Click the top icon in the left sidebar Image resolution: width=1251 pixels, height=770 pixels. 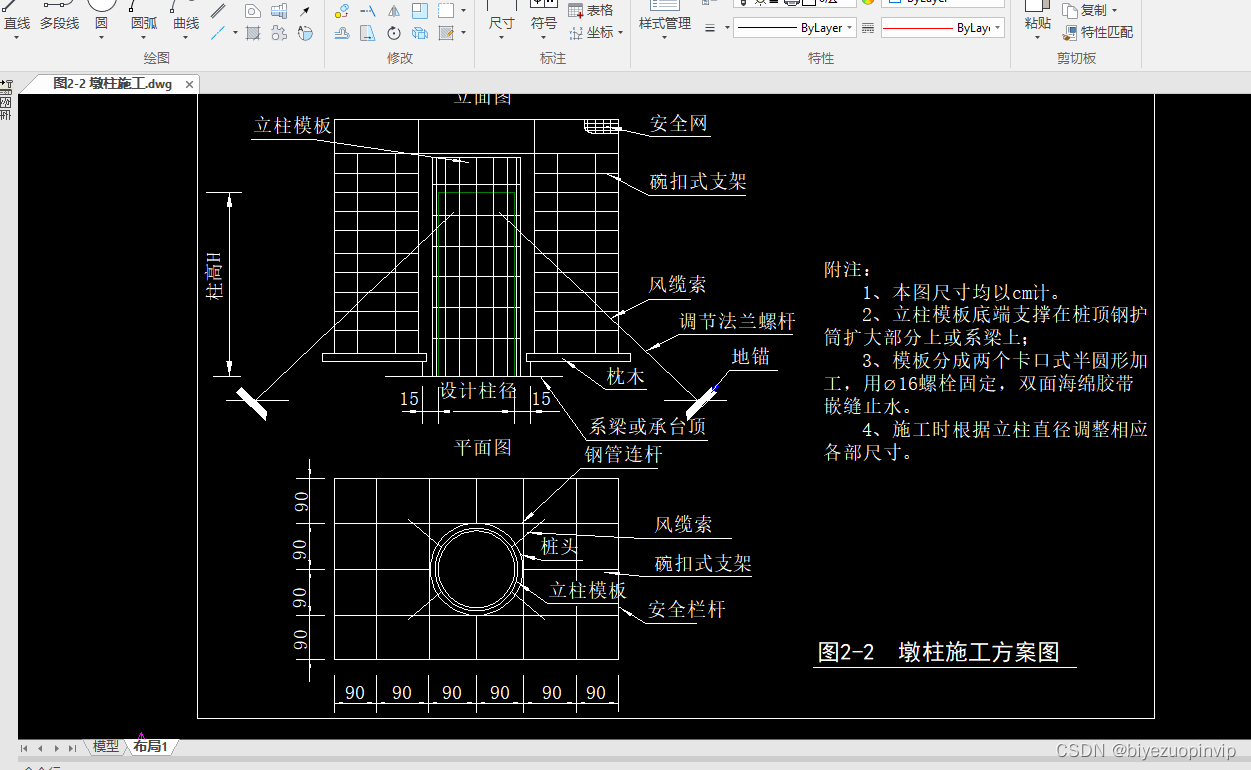[5, 86]
